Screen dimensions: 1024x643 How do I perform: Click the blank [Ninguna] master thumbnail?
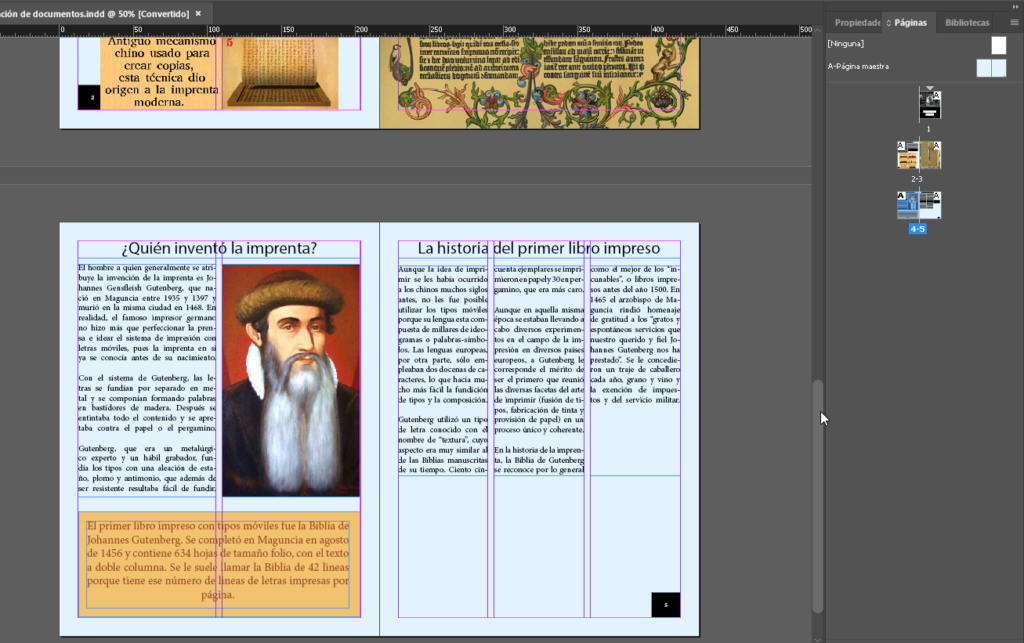coord(999,45)
